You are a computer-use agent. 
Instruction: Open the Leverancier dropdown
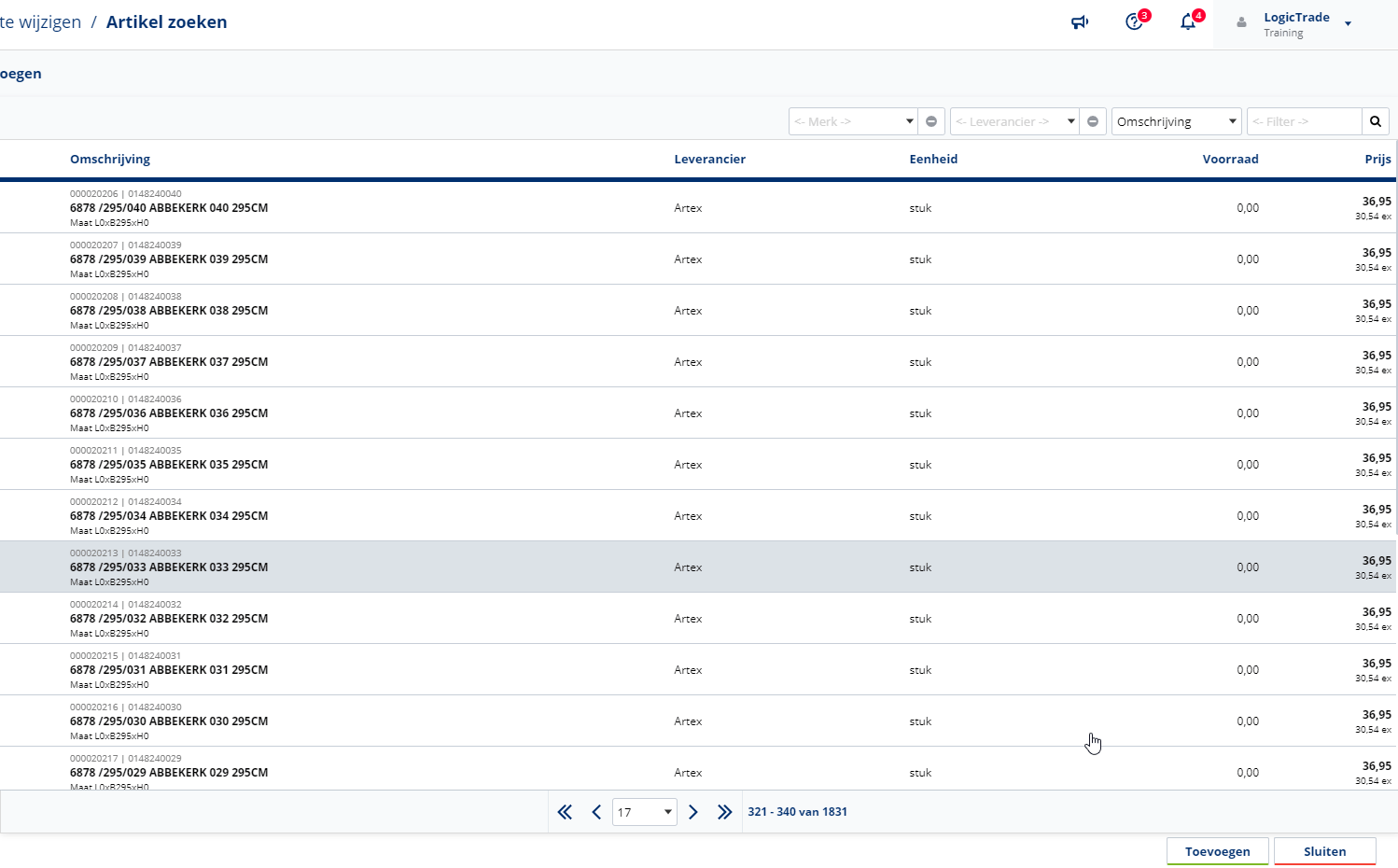(x=1014, y=121)
